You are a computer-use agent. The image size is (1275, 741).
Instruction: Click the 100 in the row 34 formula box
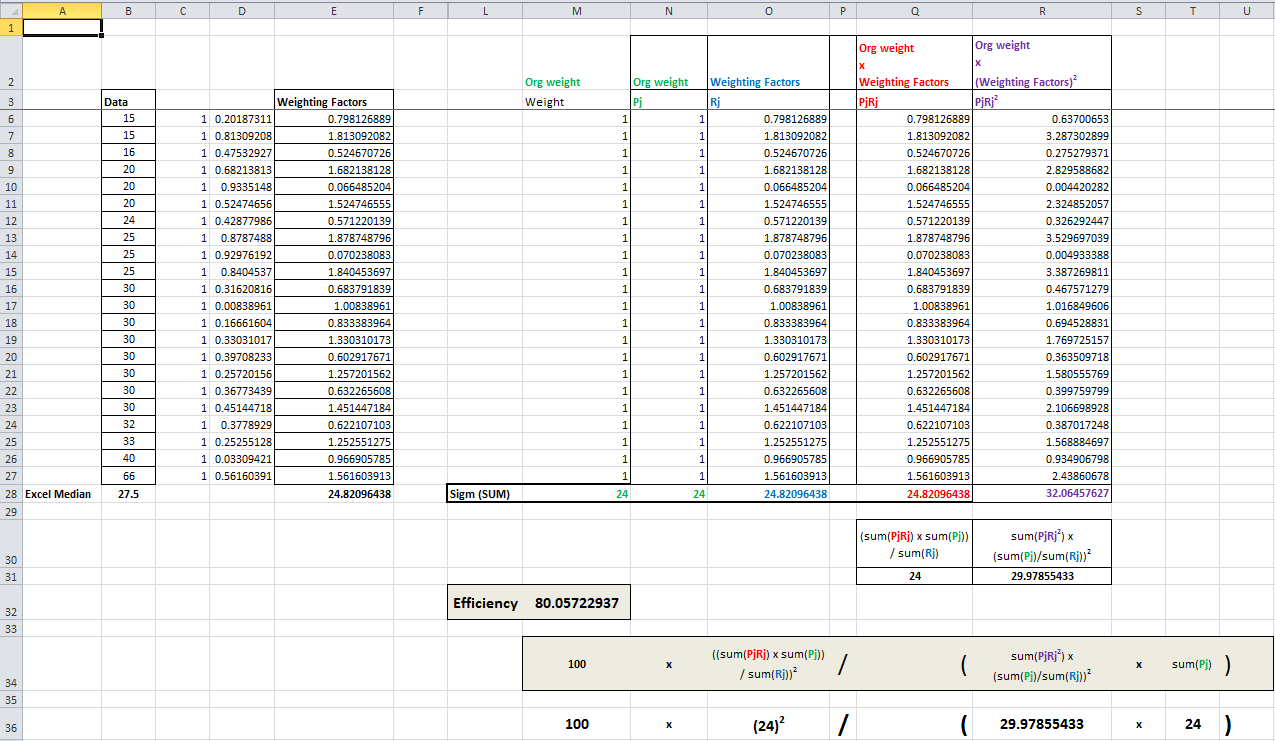576,663
